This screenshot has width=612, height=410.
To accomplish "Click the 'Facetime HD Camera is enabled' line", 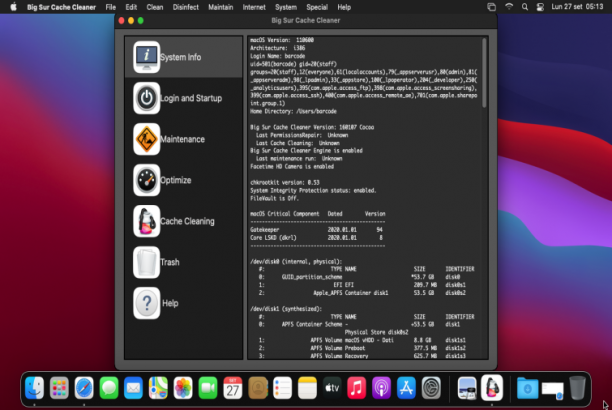I will 292,166.
